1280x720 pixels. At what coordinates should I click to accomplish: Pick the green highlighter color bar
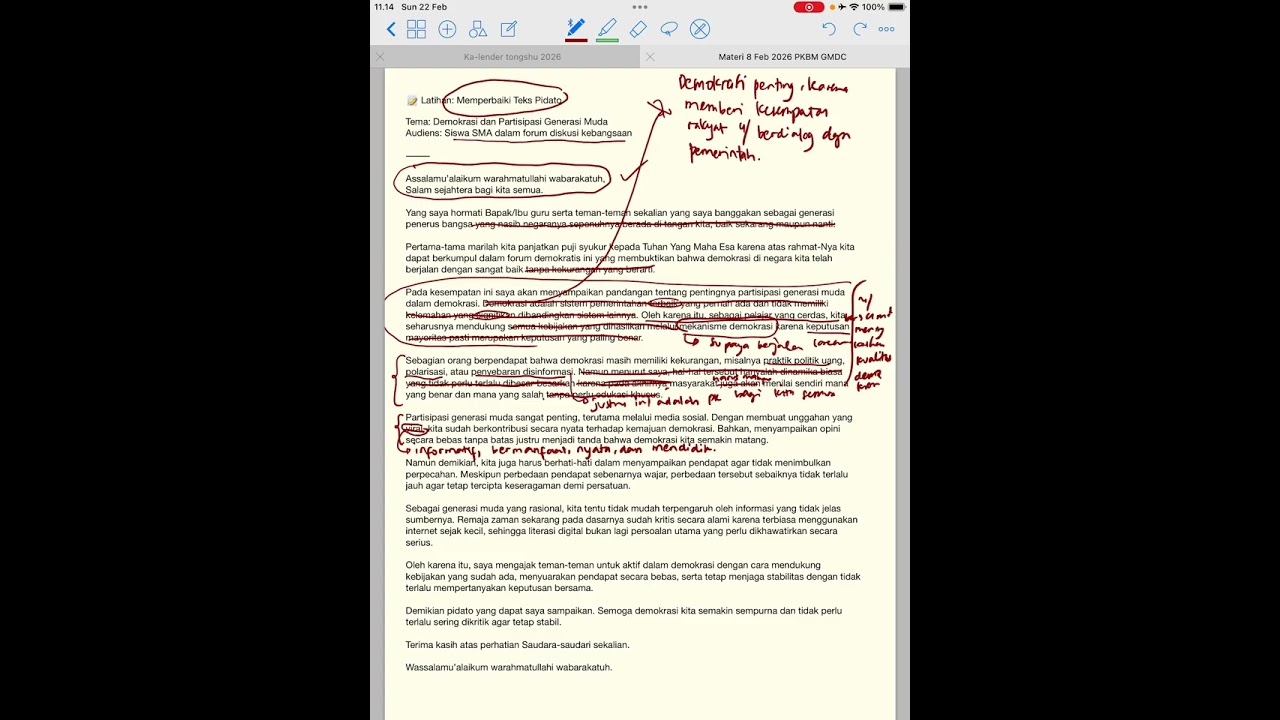pos(607,40)
